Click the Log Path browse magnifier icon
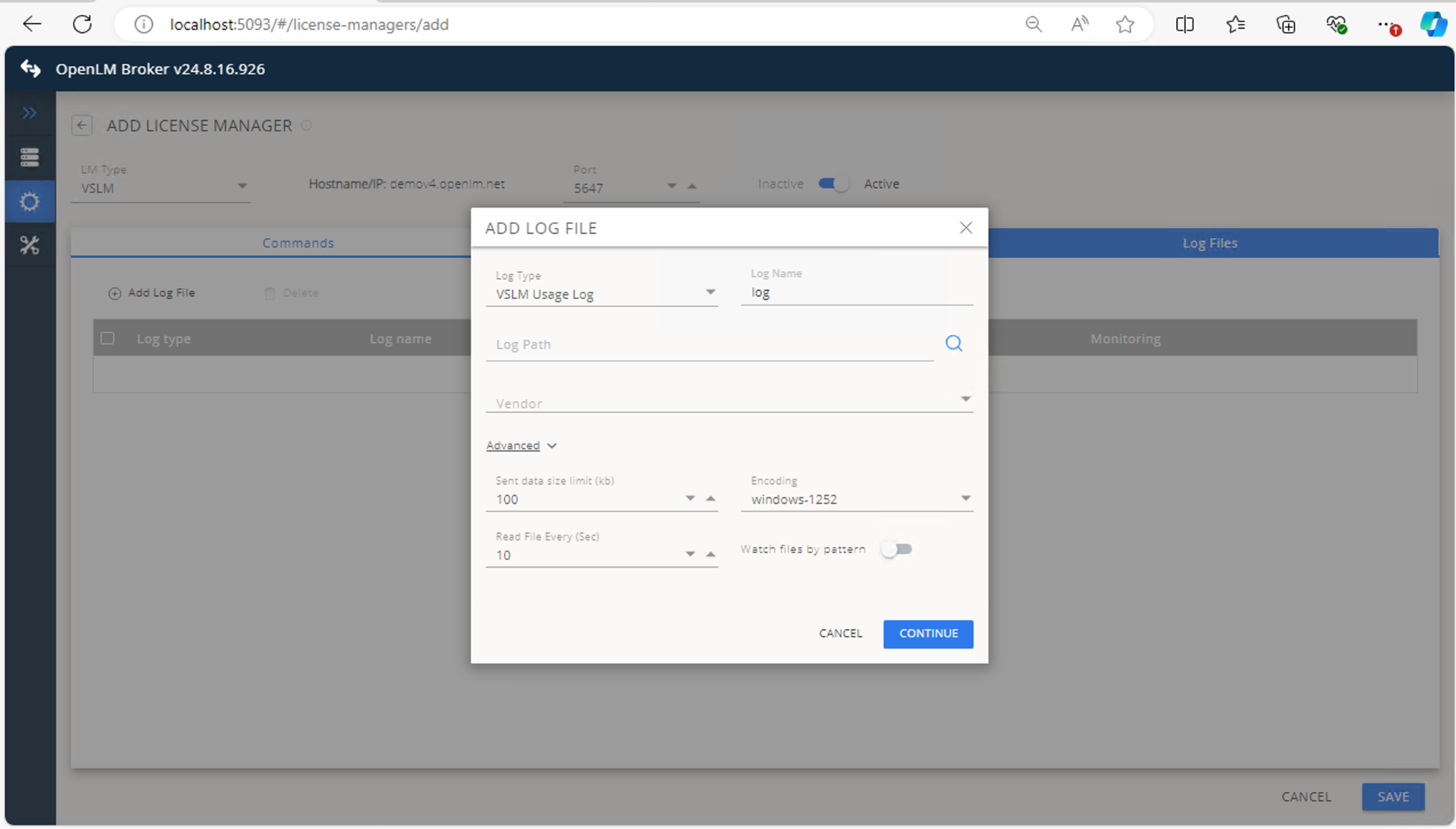Image resolution: width=1456 pixels, height=829 pixels. point(953,344)
